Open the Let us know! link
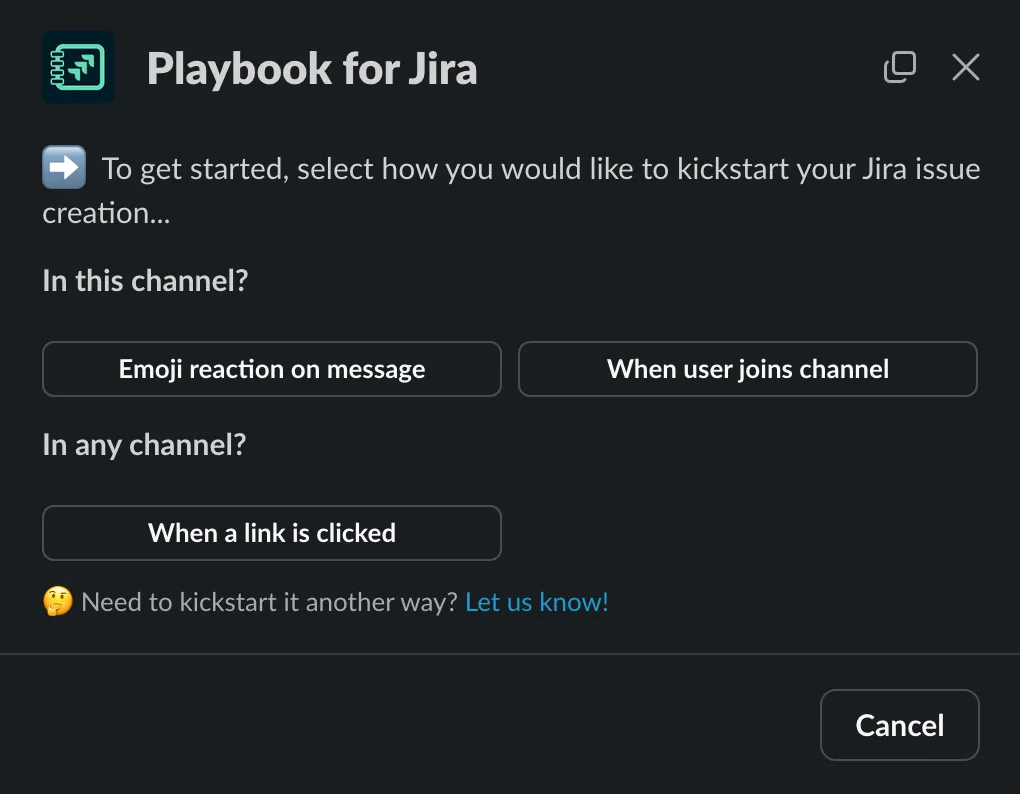 (x=537, y=602)
